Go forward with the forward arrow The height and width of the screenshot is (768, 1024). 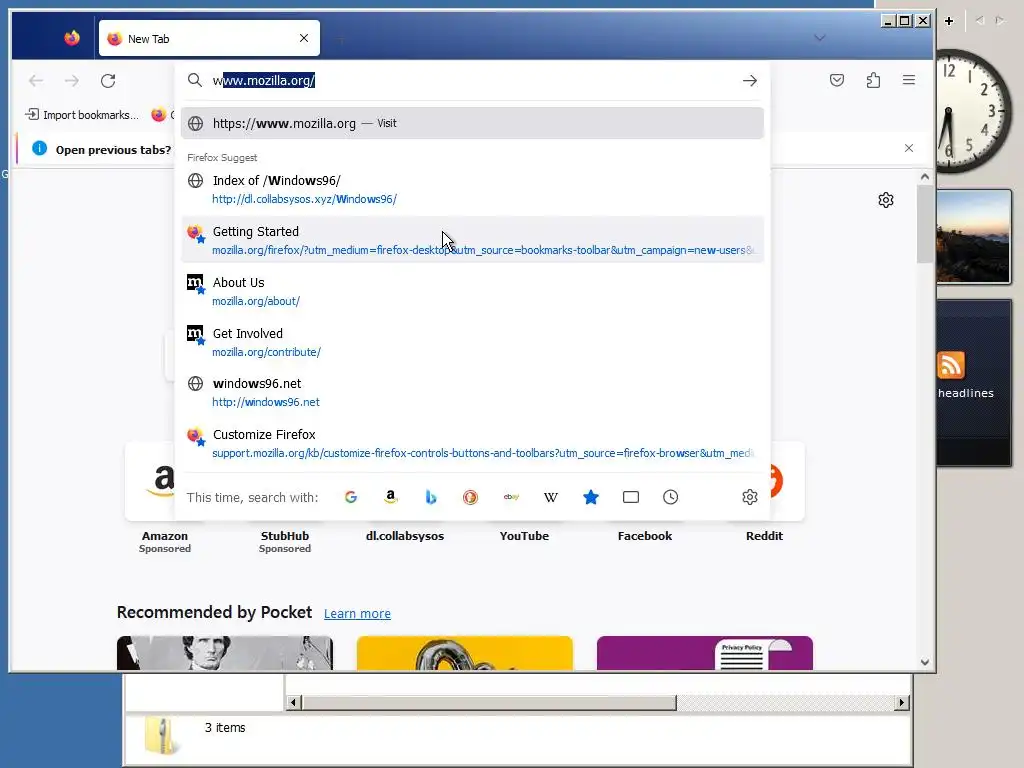[72, 80]
